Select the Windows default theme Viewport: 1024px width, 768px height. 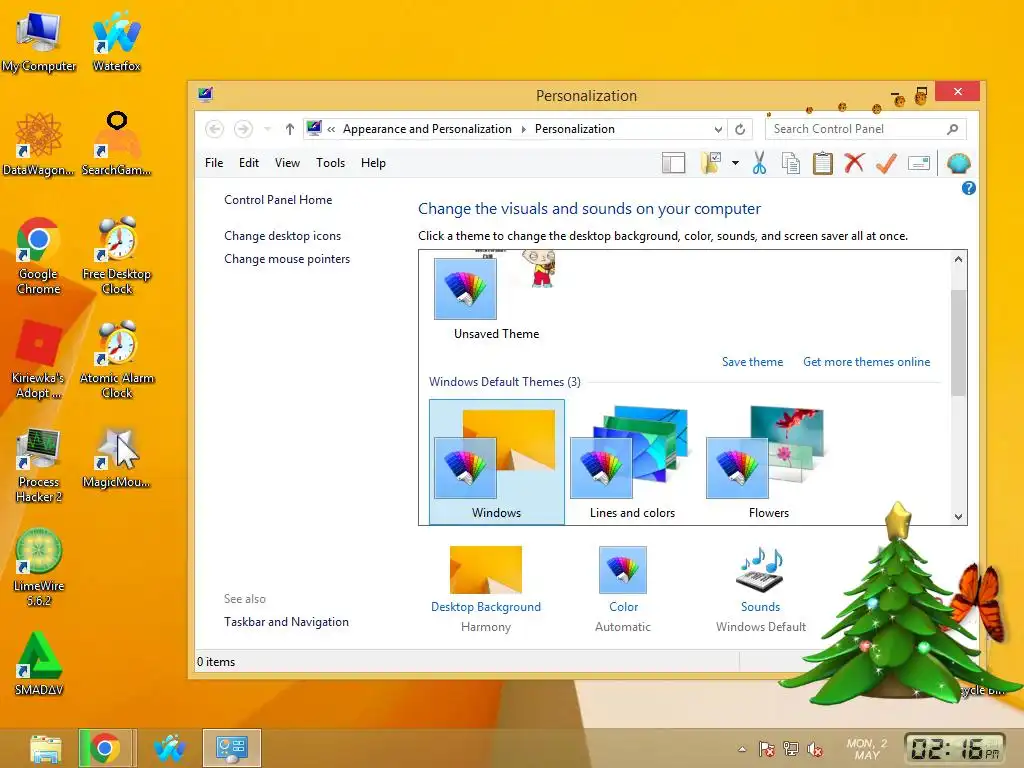point(496,462)
